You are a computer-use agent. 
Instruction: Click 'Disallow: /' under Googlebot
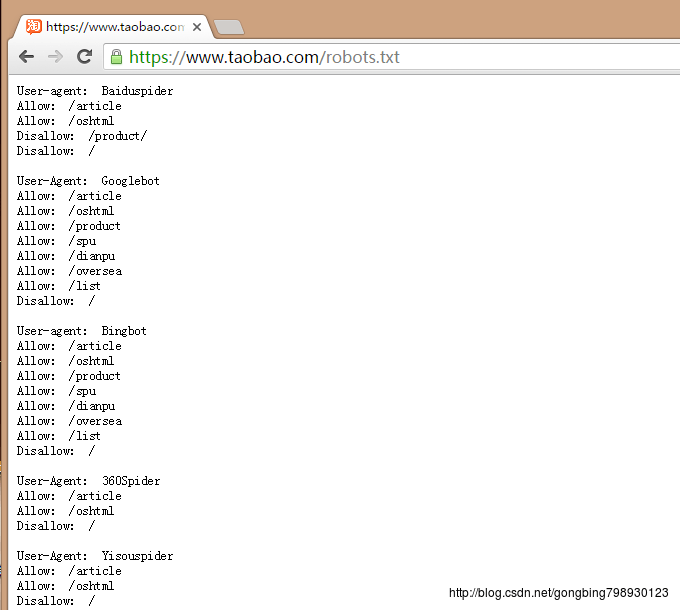click(x=56, y=301)
